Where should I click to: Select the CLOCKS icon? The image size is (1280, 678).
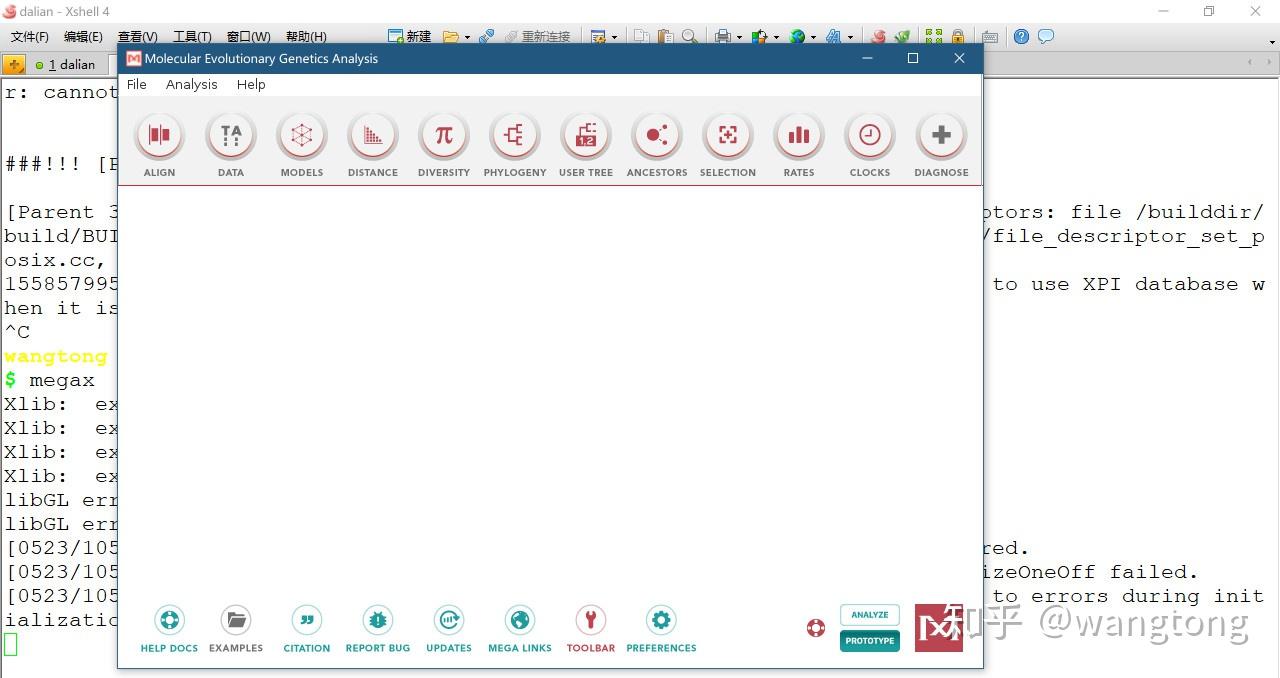click(870, 136)
